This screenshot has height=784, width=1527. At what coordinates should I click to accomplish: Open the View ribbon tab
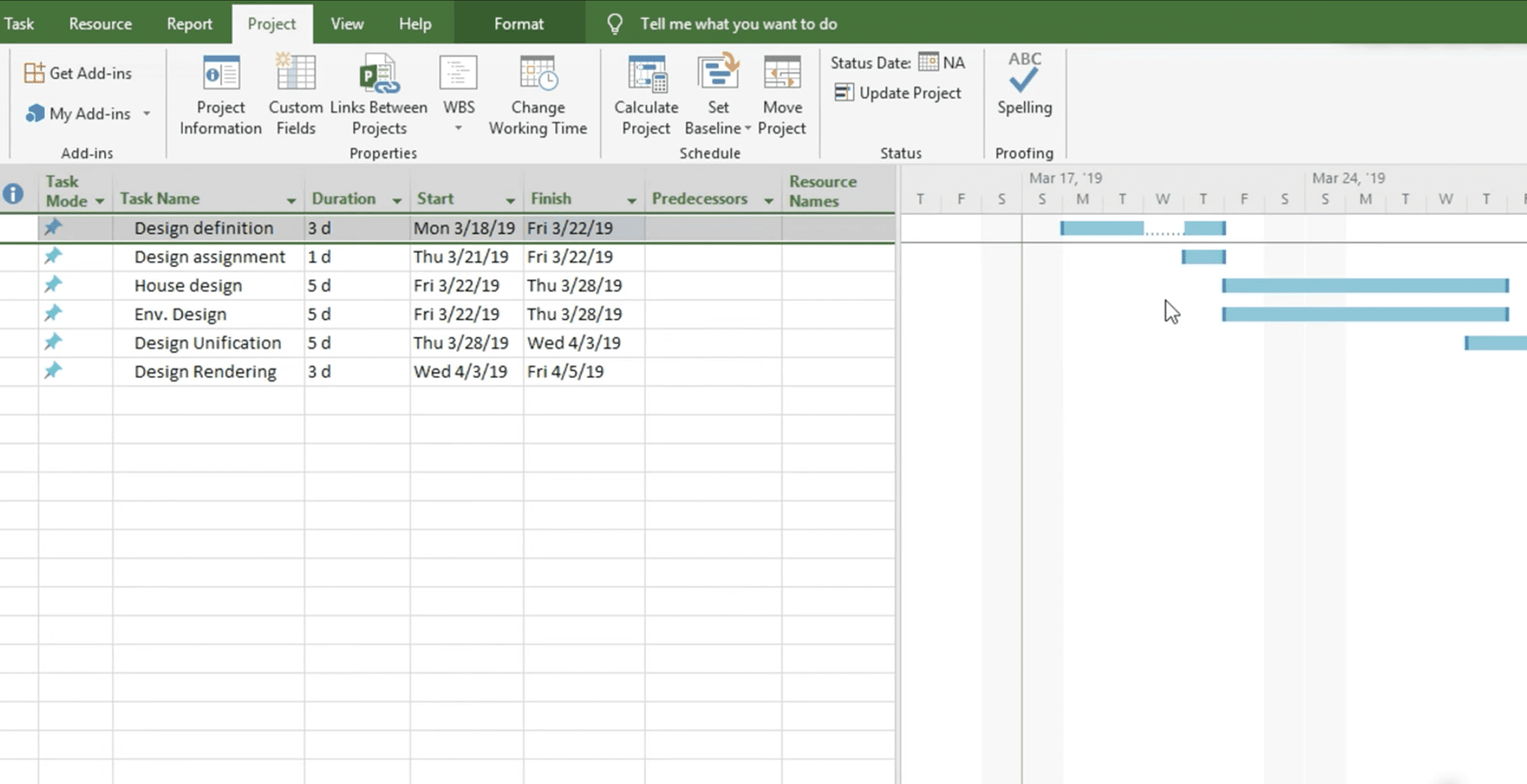[x=347, y=24]
